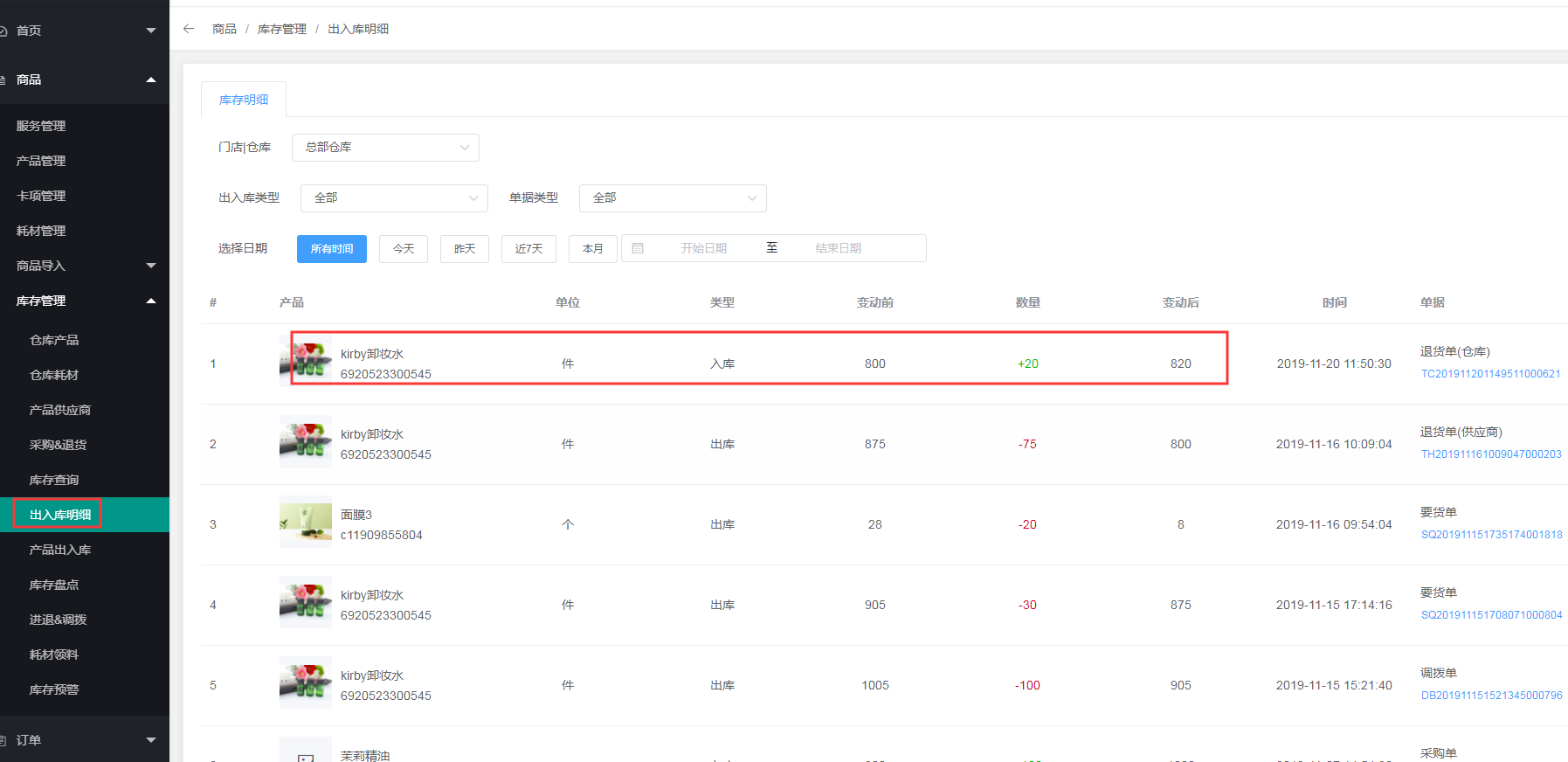Click the -100 quantity cell
The width and height of the screenshot is (1568, 762).
(1027, 685)
